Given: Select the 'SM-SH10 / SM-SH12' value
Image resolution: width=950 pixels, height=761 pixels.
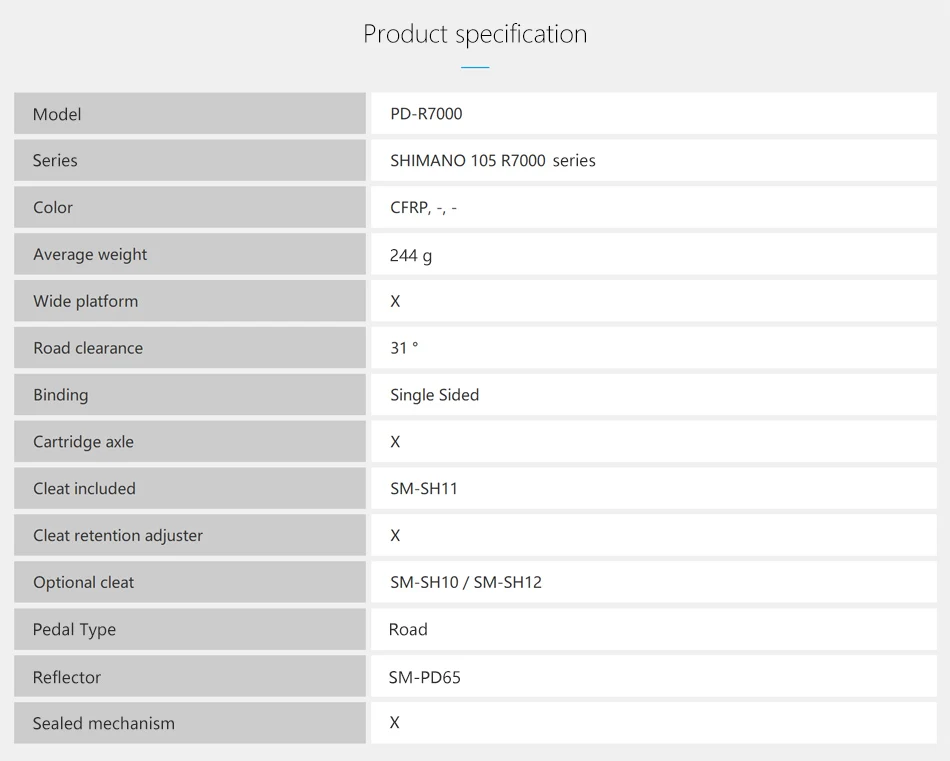Looking at the screenshot, I should [465, 582].
